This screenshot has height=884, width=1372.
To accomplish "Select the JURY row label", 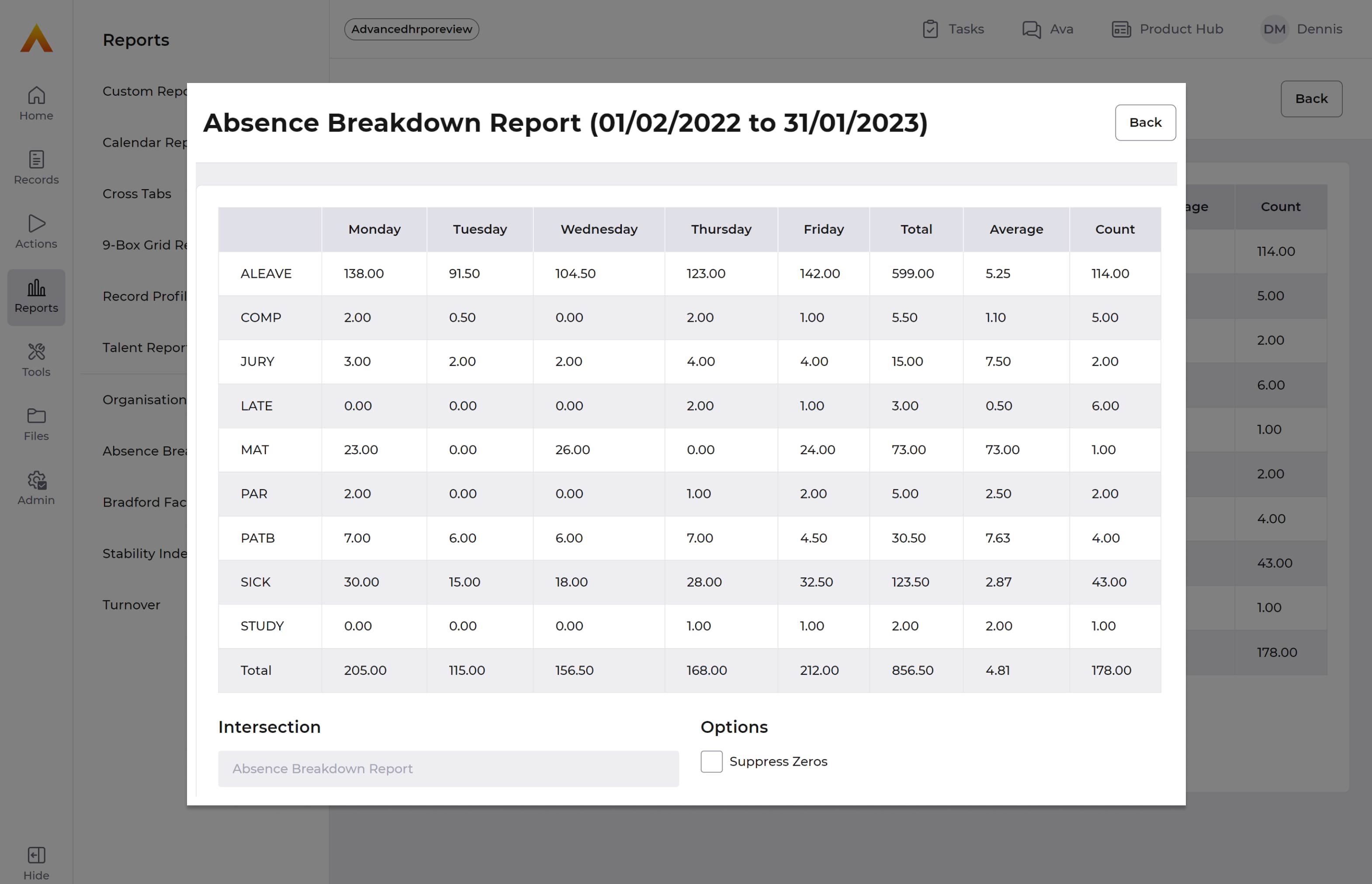I will [x=257, y=362].
